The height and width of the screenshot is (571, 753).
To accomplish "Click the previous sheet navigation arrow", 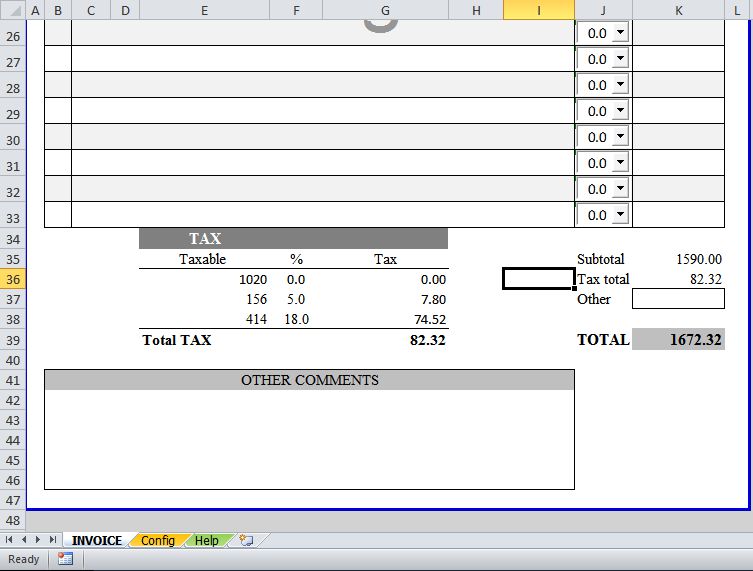I will pyautogui.click(x=24, y=540).
